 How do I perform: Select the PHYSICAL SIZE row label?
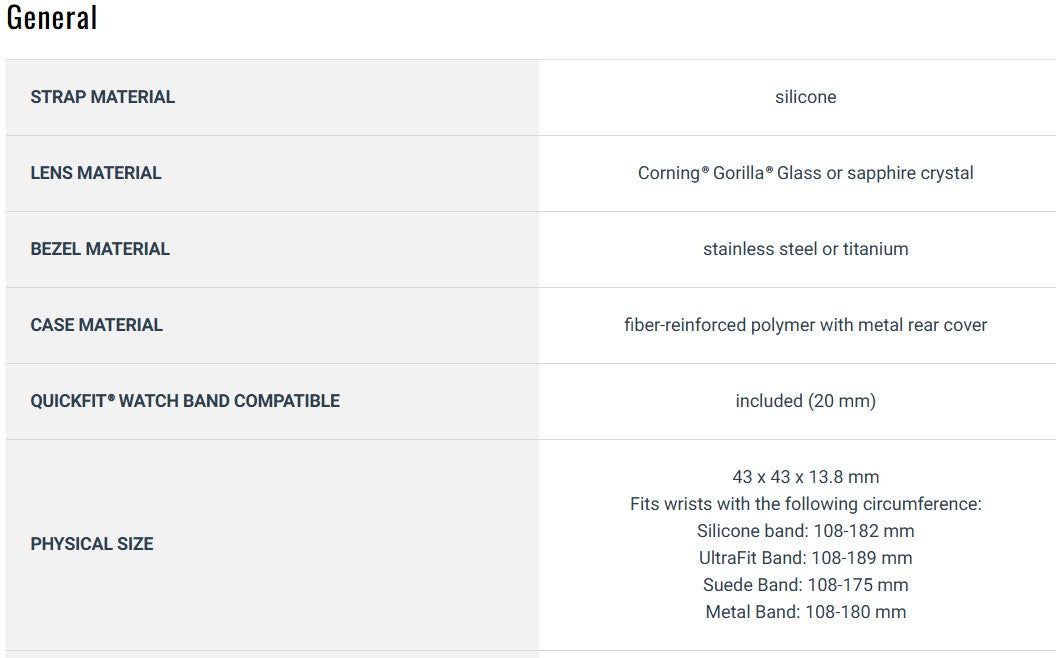tap(92, 544)
